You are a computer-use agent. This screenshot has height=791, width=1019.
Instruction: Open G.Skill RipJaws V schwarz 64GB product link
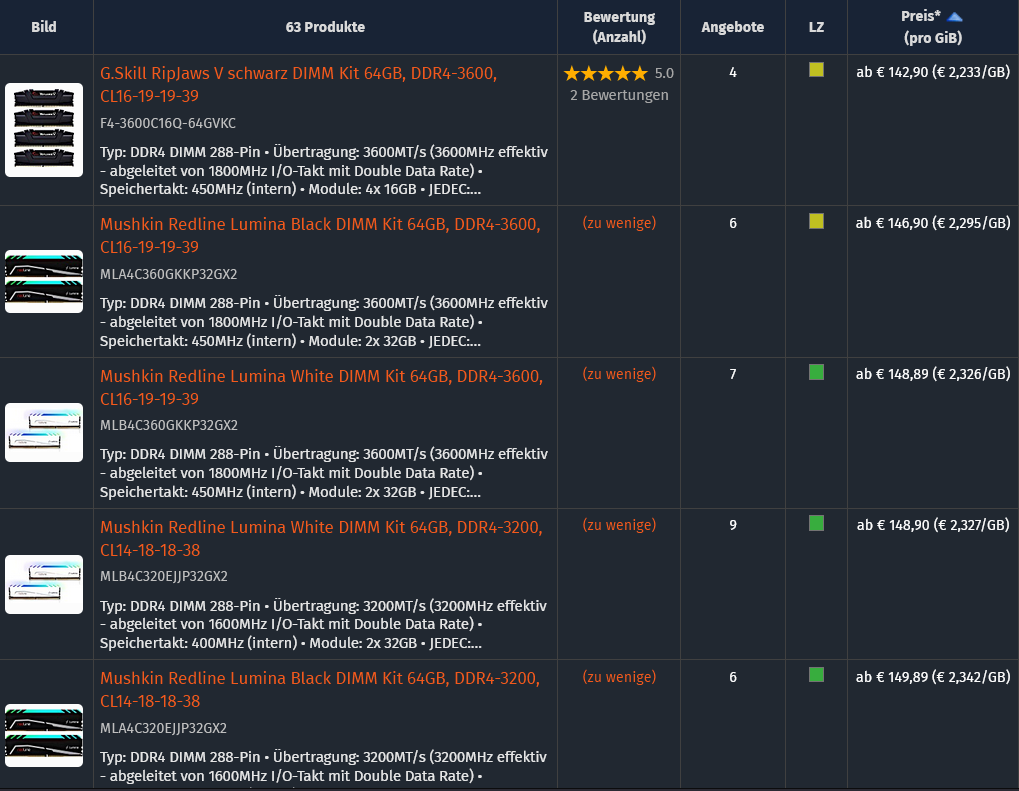(298, 84)
